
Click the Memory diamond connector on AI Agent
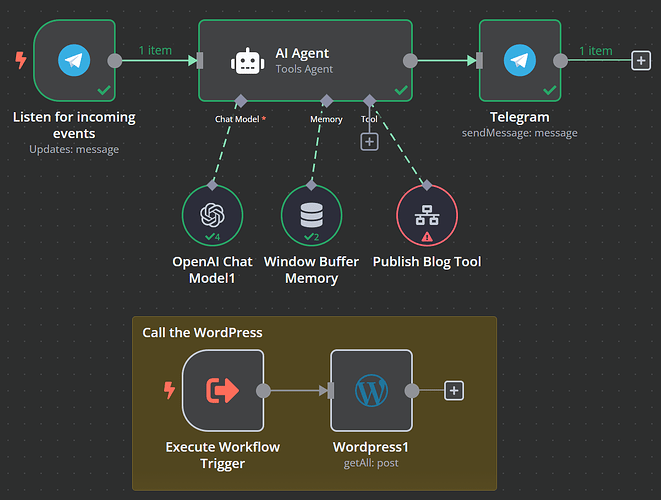(x=326, y=101)
